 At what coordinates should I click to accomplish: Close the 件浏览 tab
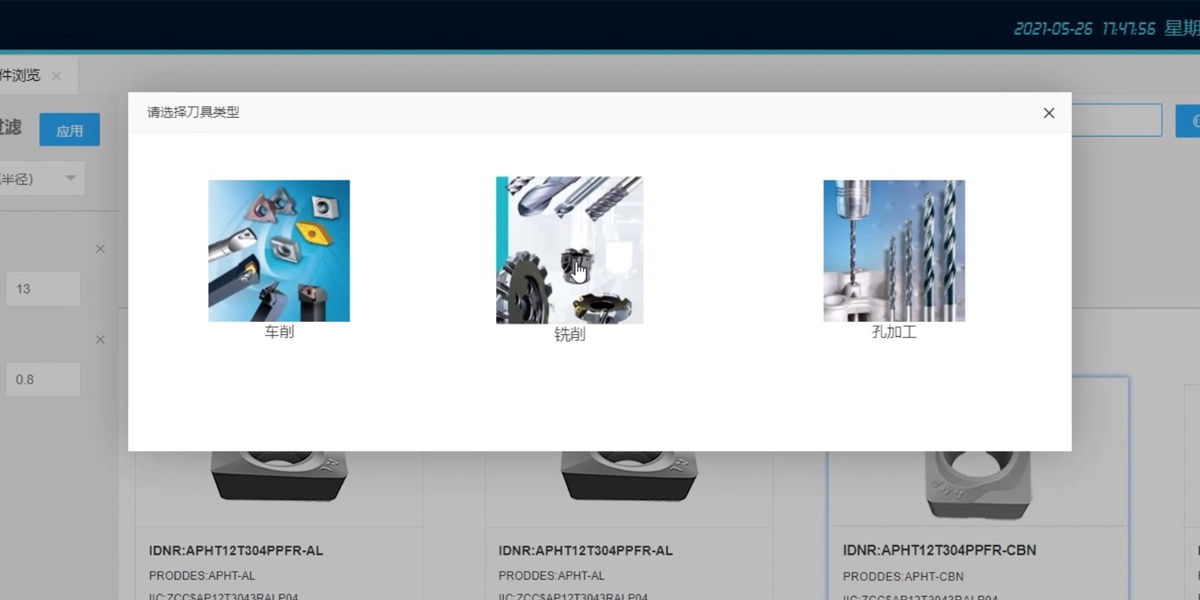[x=57, y=76]
